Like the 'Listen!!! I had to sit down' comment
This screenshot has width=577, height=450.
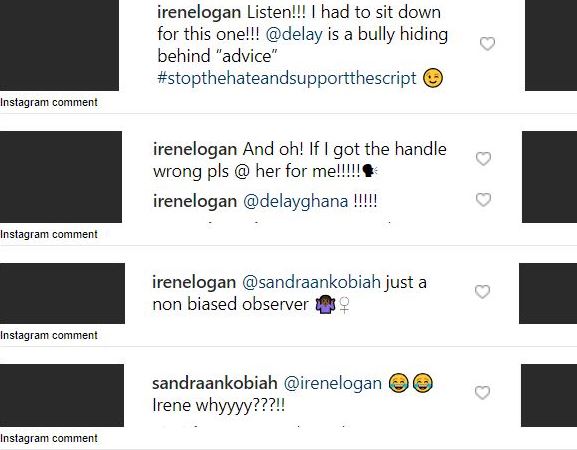click(487, 44)
